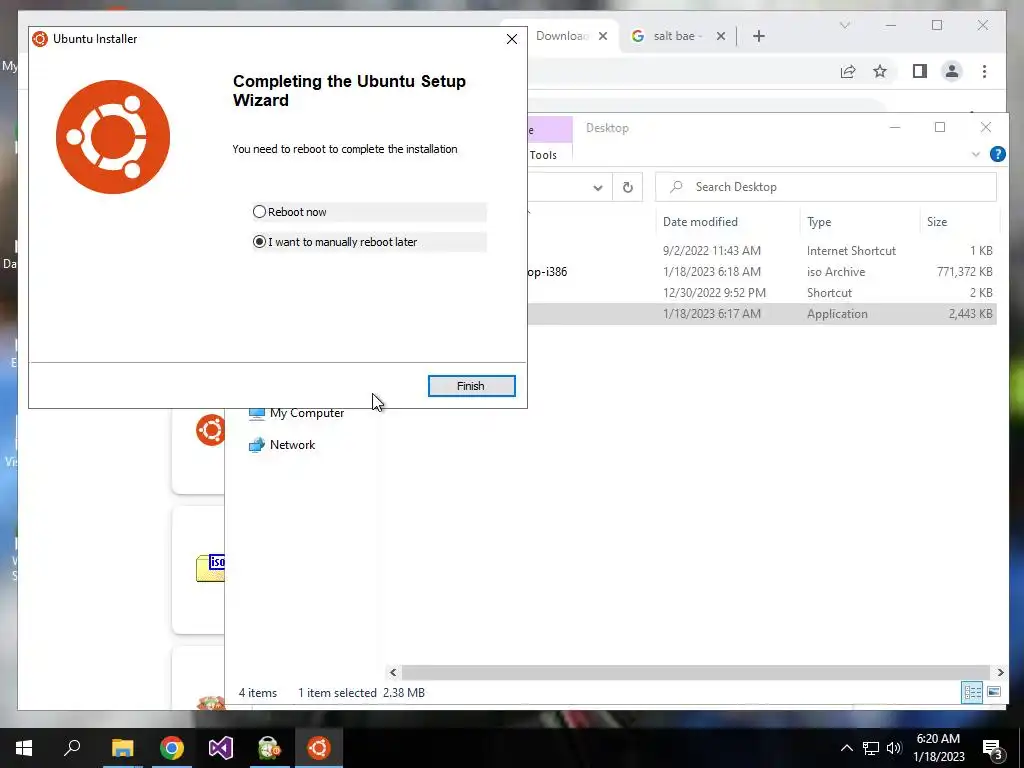Expand the address bar history dropdown
This screenshot has width=1024, height=768.
[598, 187]
